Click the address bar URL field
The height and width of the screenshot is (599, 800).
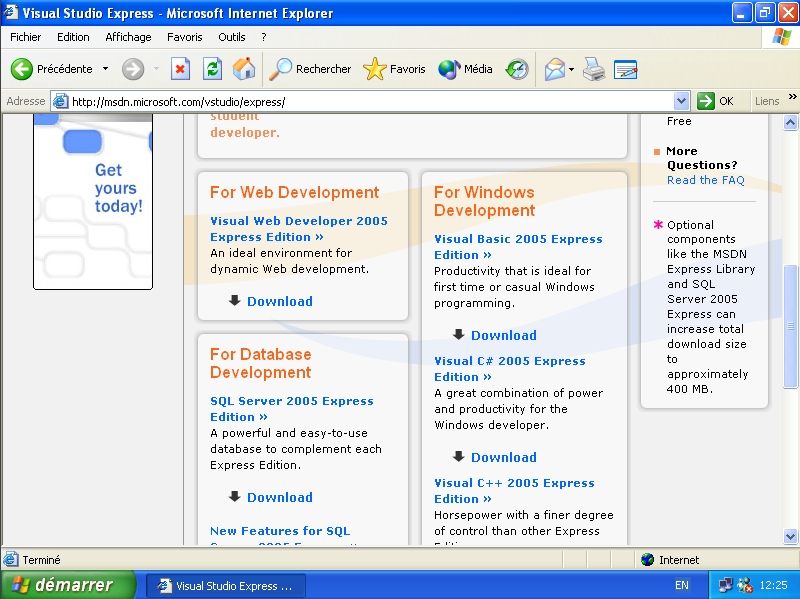click(x=370, y=101)
